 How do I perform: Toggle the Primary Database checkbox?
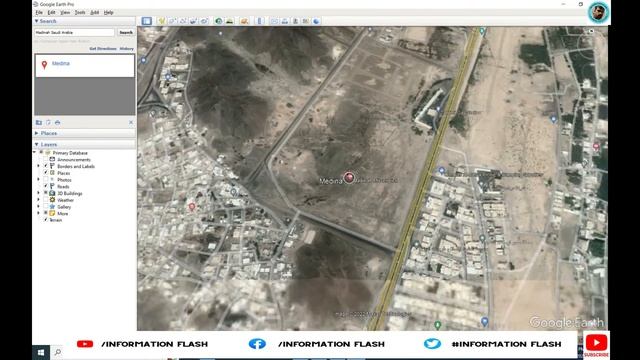click(41, 153)
